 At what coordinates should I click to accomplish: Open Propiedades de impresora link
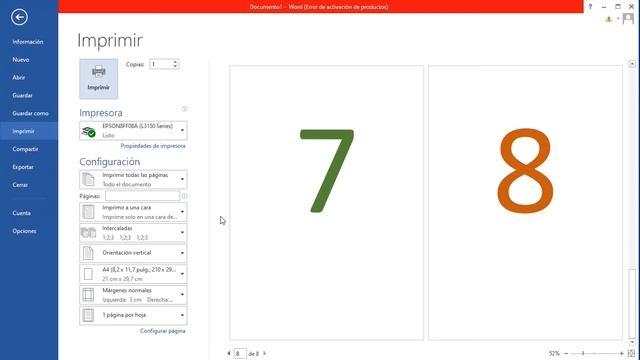tap(153, 146)
